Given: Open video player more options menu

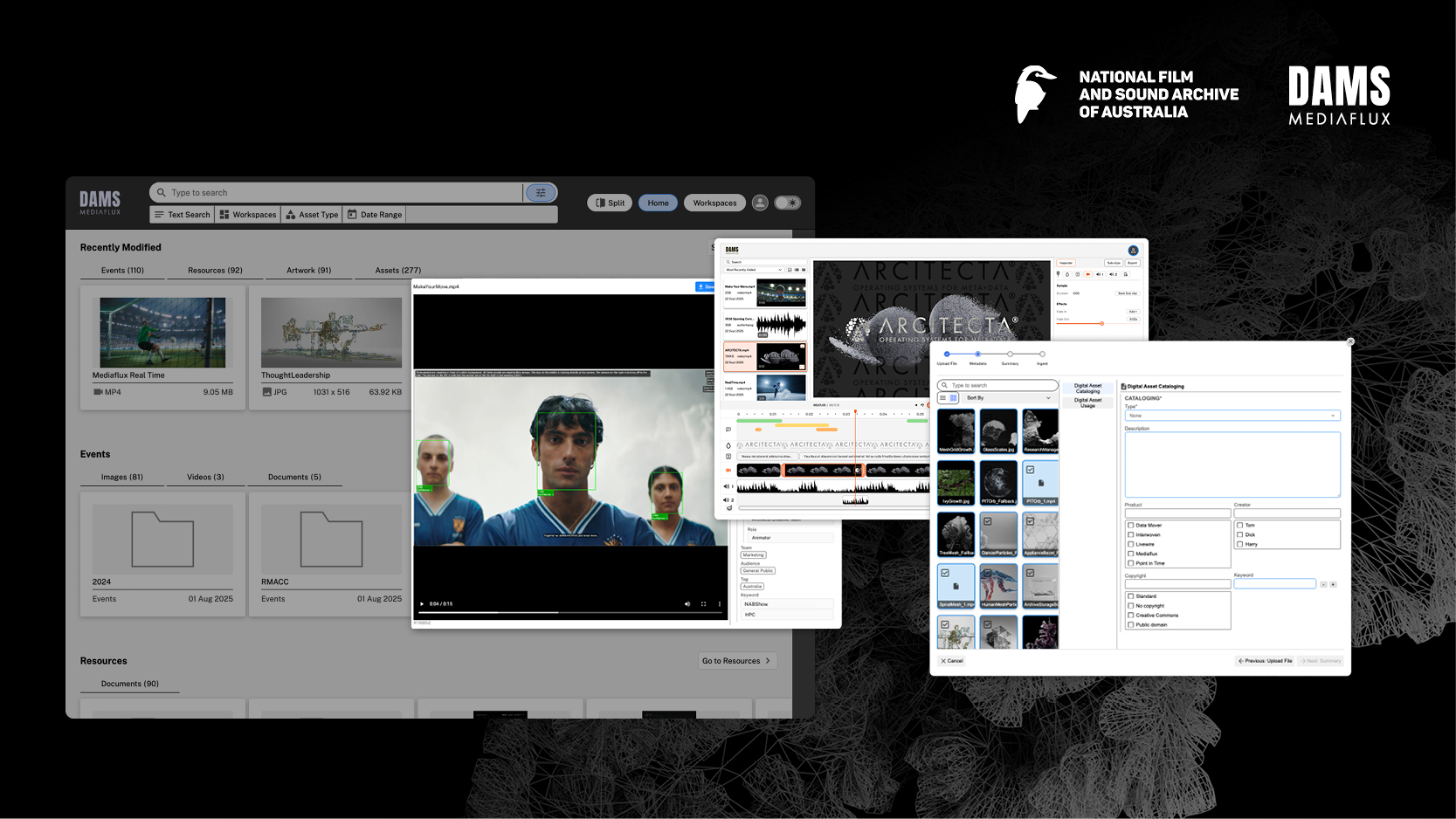Looking at the screenshot, I should 720,604.
